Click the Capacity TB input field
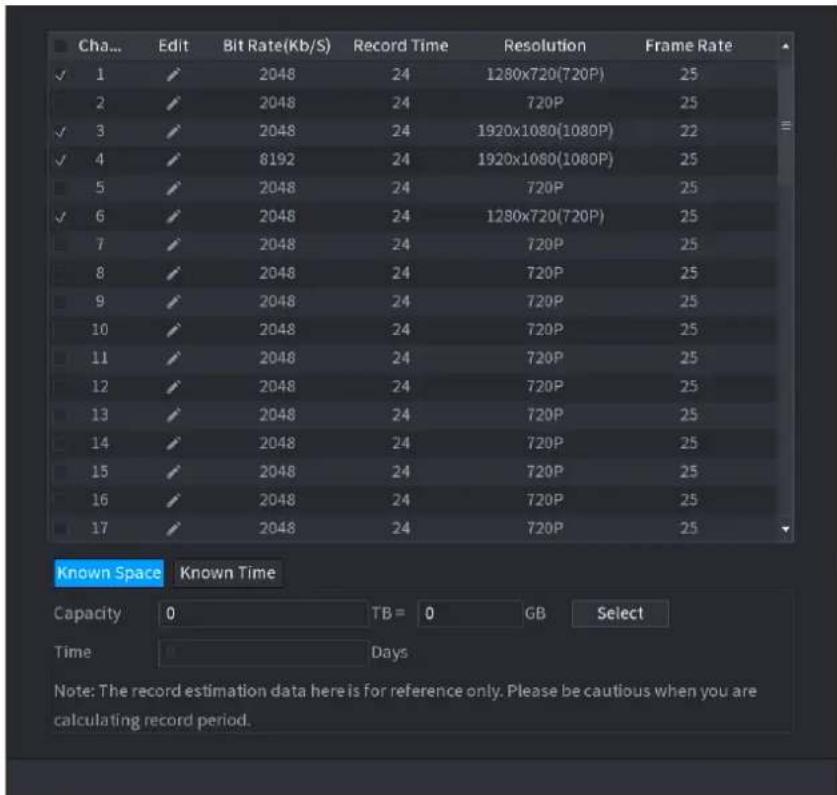Screen dimensions: 837x795 pos(263,613)
